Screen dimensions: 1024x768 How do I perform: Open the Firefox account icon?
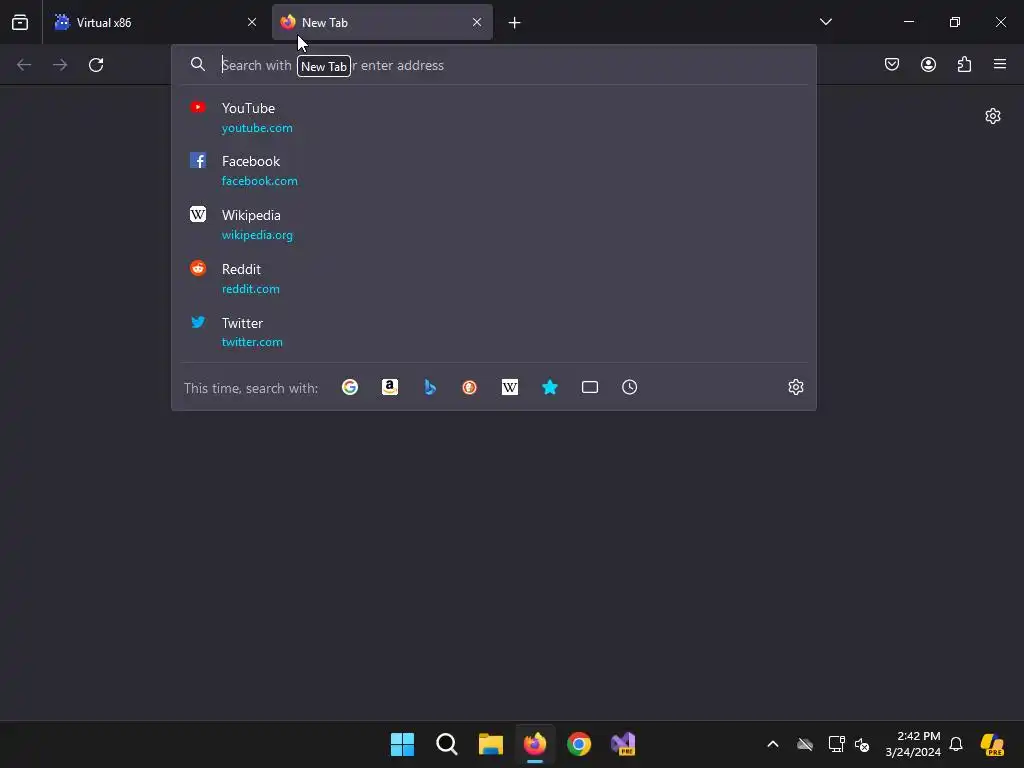coord(928,64)
